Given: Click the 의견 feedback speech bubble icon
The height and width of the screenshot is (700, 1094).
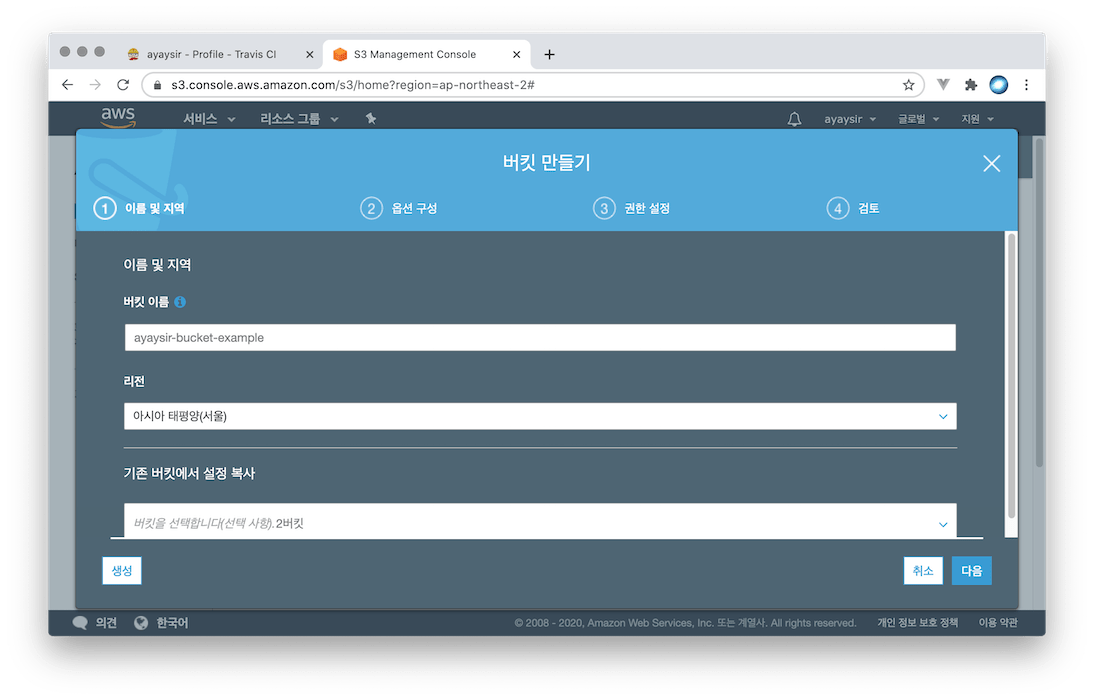Looking at the screenshot, I should pyautogui.click(x=81, y=623).
